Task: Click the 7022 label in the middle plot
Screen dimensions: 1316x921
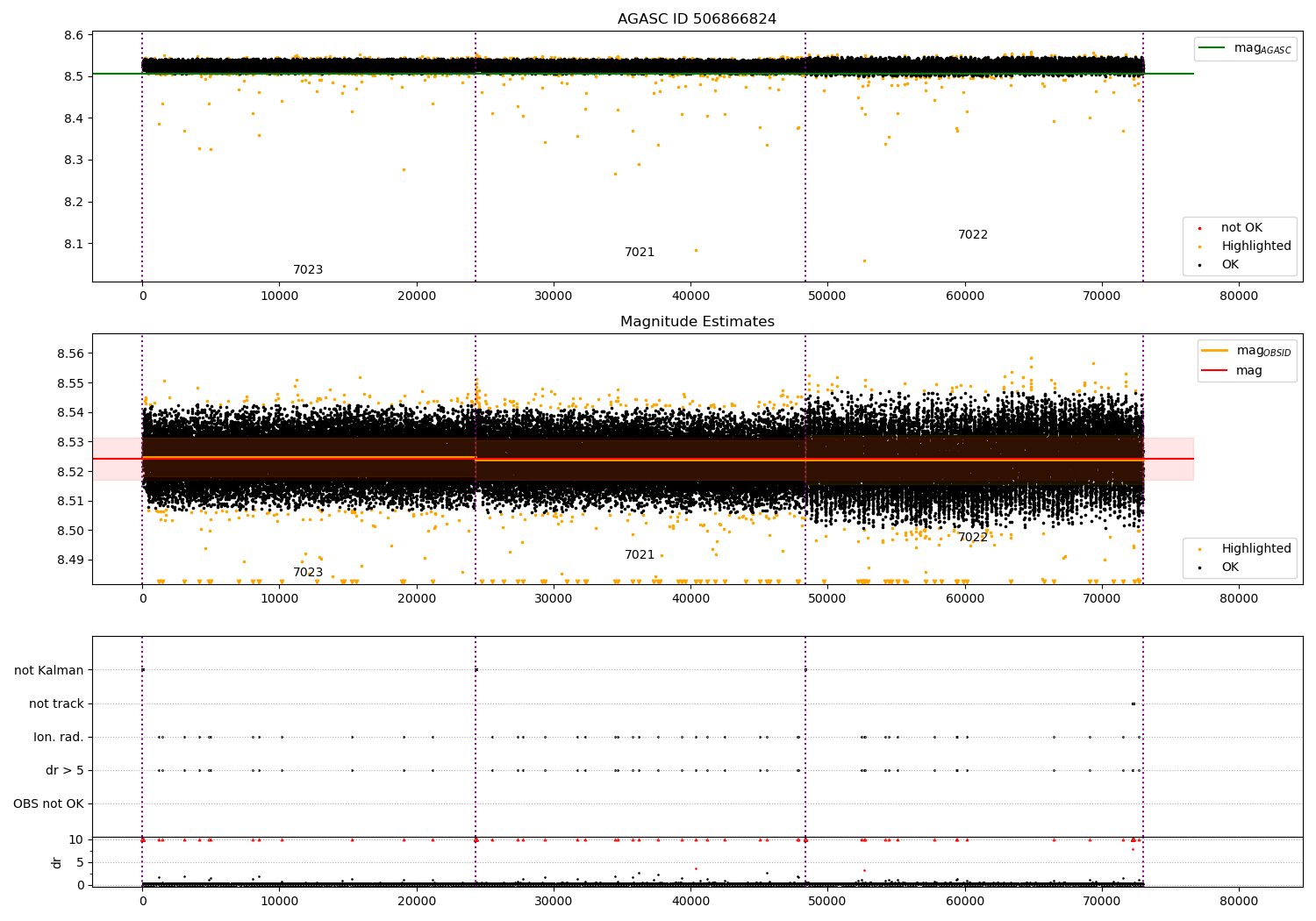Action: point(973,538)
